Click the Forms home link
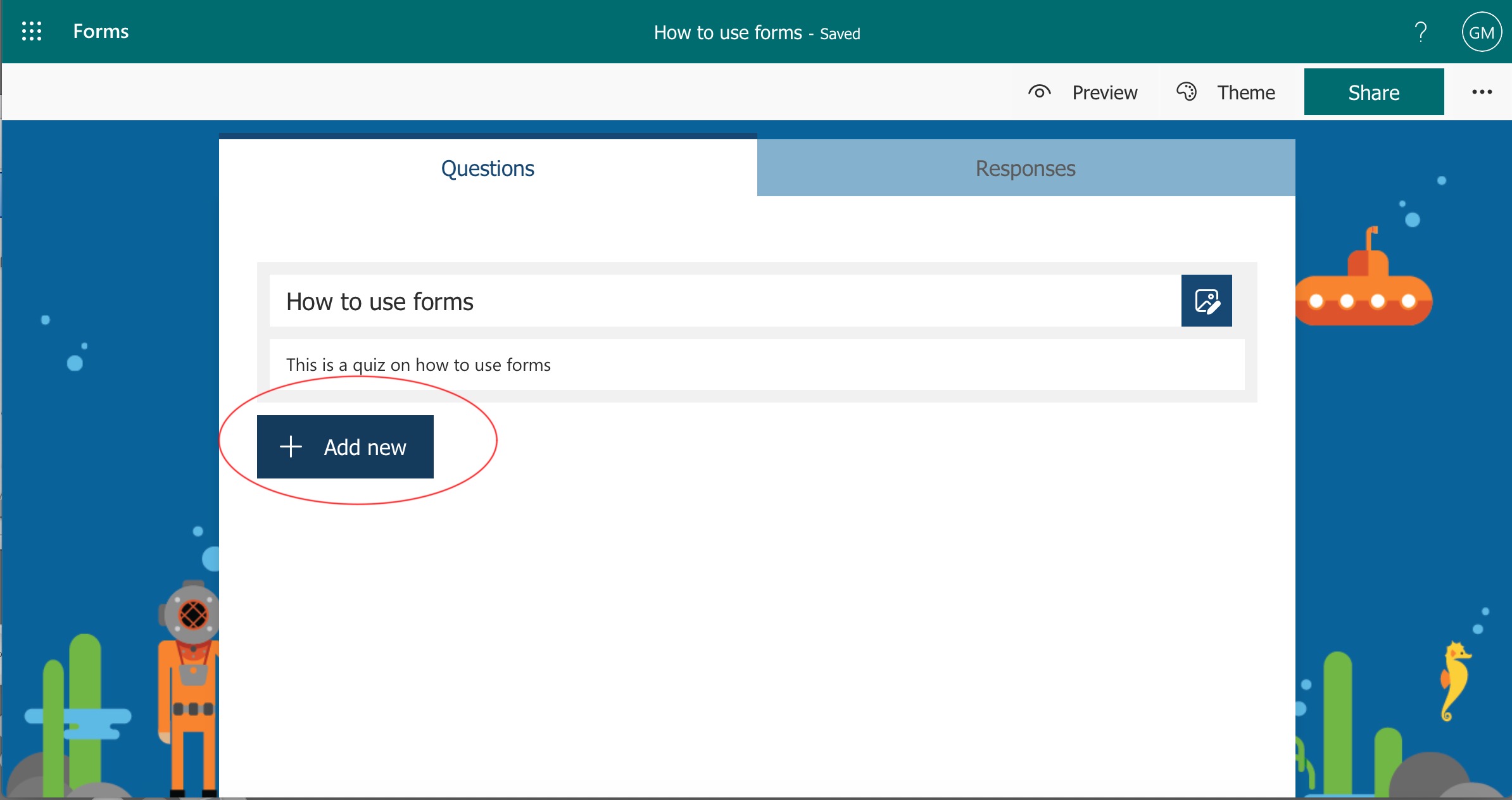The height and width of the screenshot is (800, 1512). click(101, 31)
